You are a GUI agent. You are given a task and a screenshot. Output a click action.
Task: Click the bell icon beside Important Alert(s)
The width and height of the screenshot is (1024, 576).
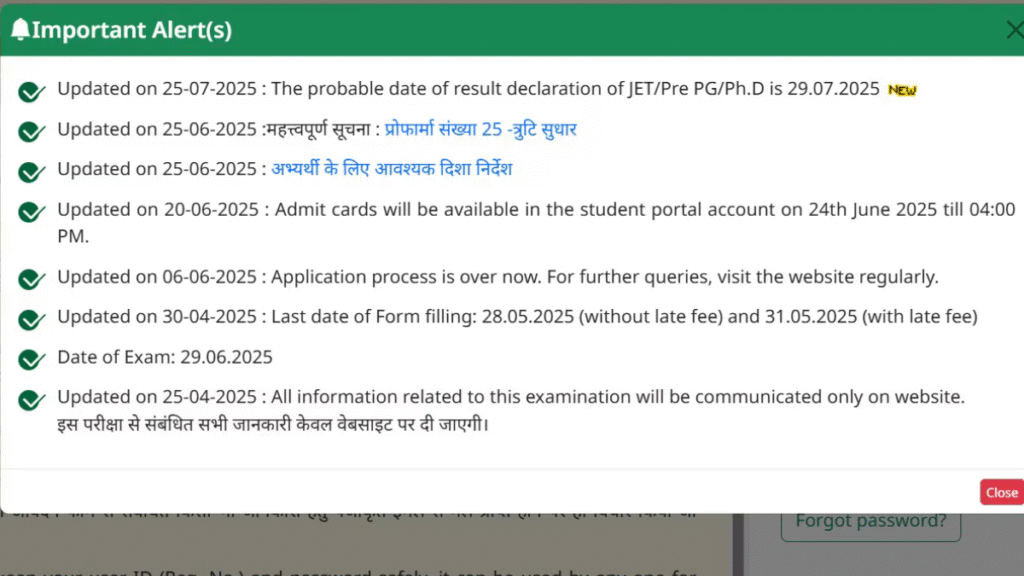coord(20,29)
